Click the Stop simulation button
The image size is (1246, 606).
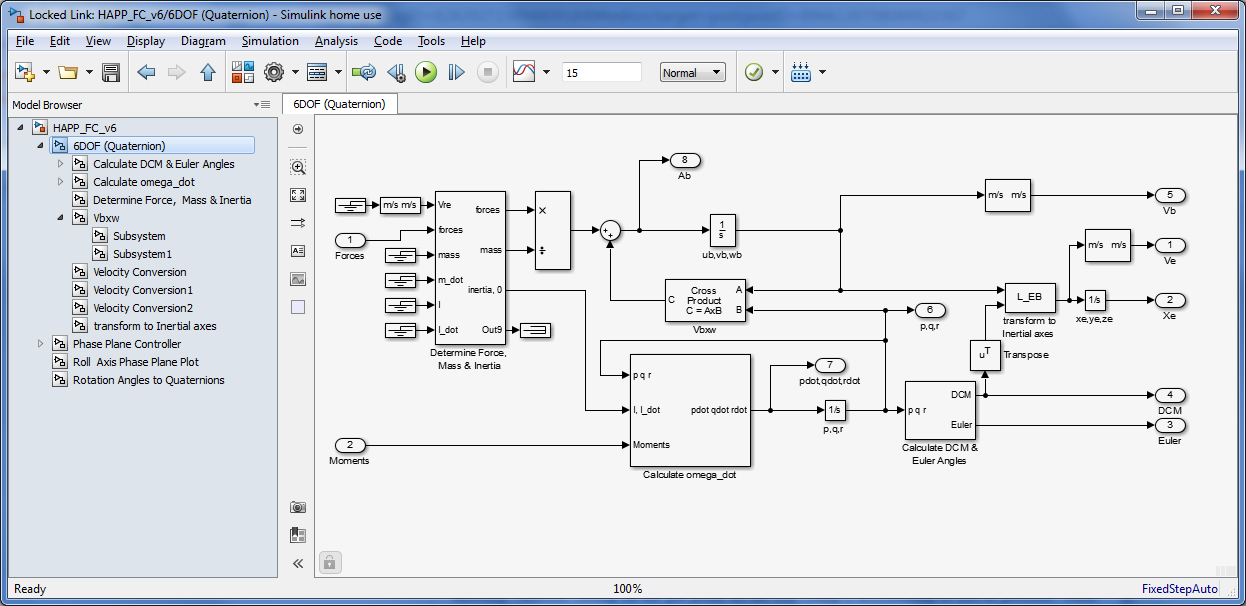(487, 72)
